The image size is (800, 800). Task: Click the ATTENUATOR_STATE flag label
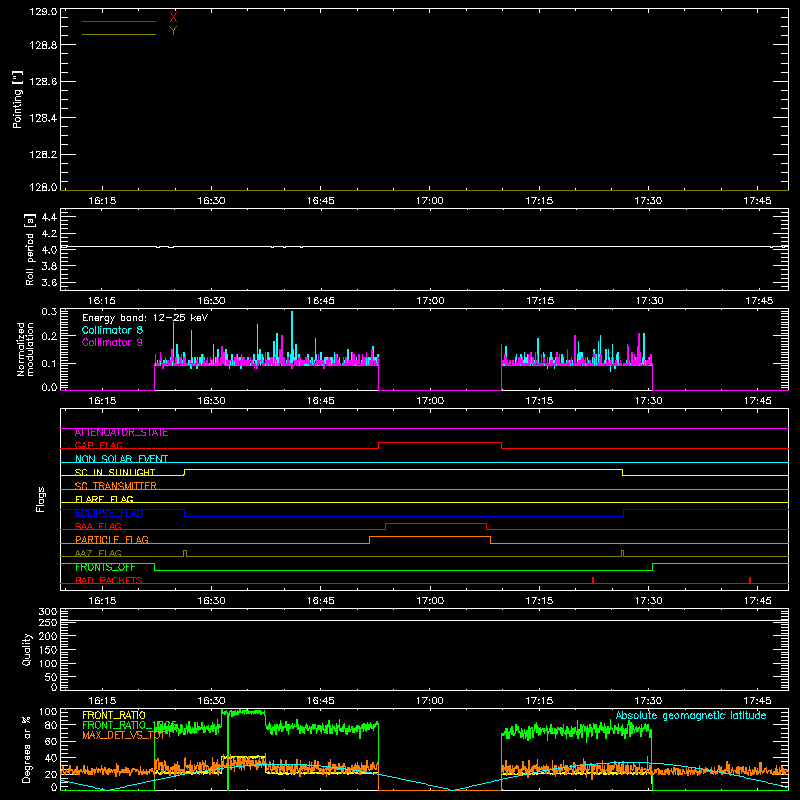pyautogui.click(x=121, y=433)
